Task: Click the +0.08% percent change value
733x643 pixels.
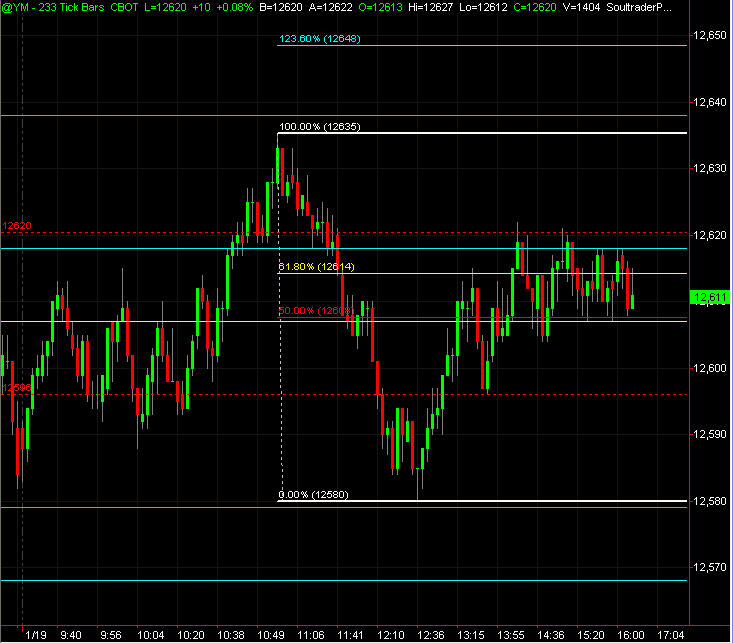Action: click(x=234, y=7)
